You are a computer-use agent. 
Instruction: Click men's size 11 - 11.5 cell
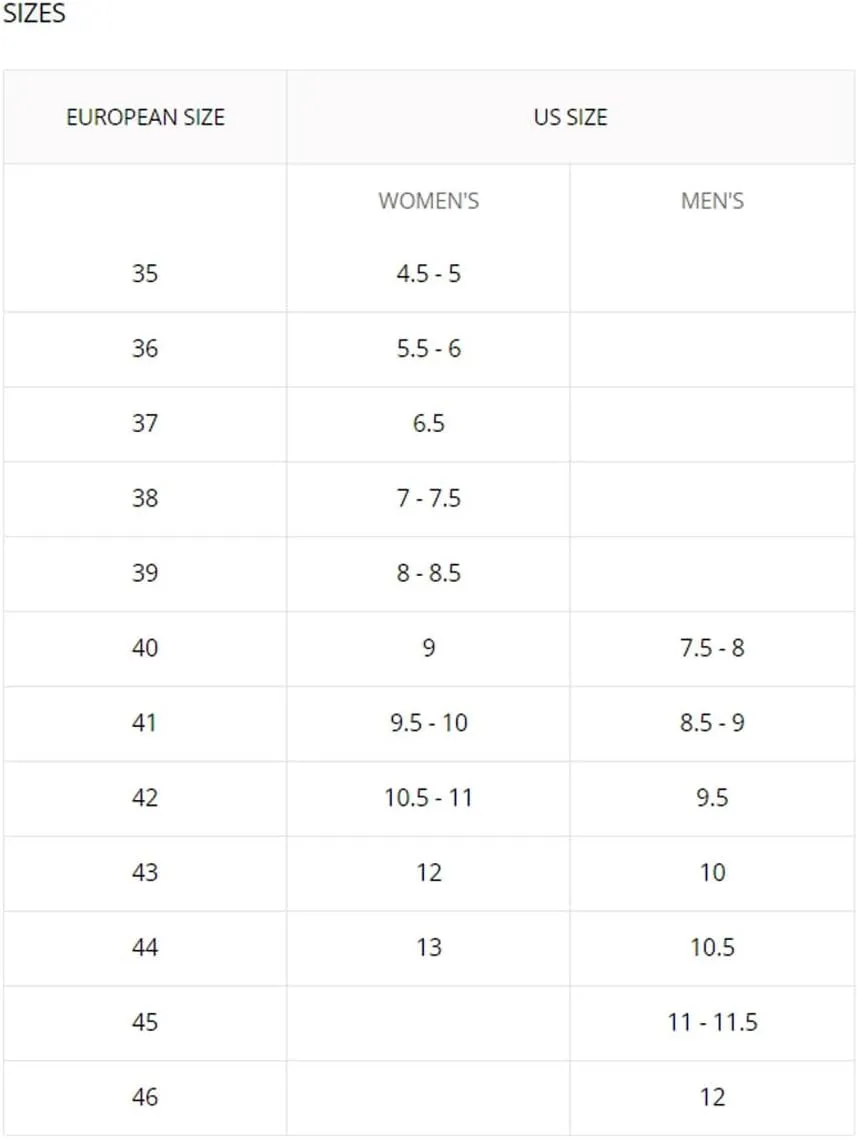[713, 1022]
